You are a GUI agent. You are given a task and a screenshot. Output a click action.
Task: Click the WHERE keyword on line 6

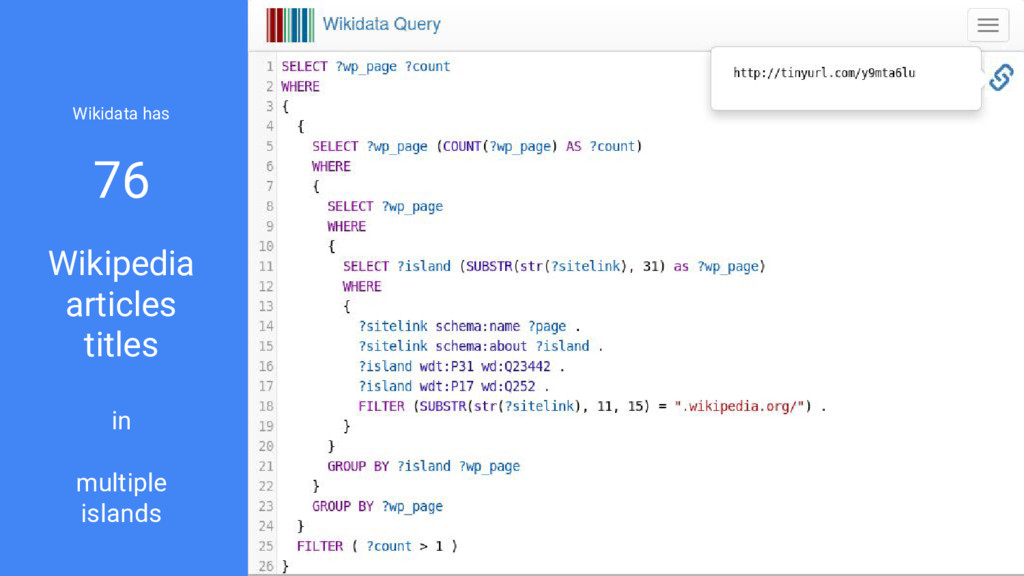point(331,167)
